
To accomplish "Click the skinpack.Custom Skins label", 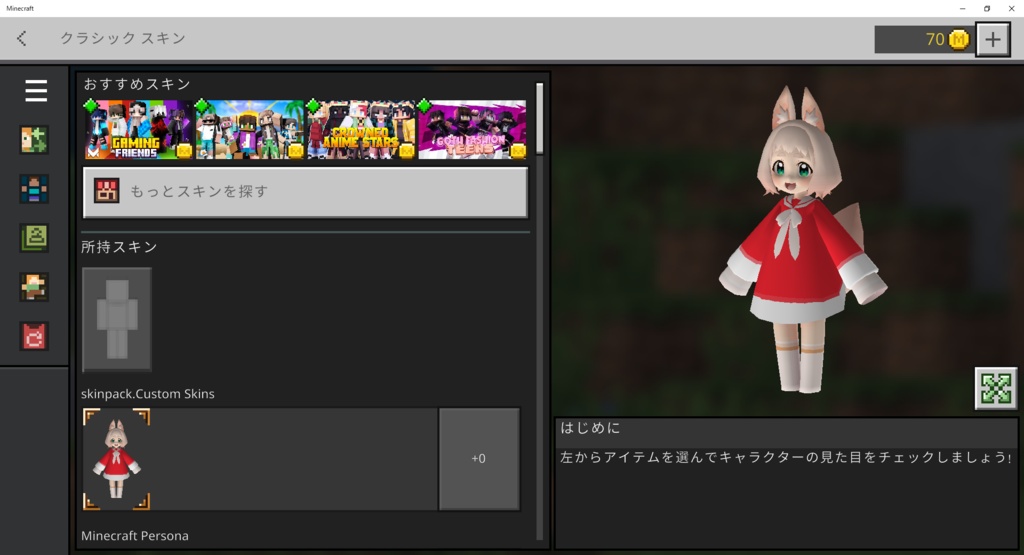I will 148,394.
